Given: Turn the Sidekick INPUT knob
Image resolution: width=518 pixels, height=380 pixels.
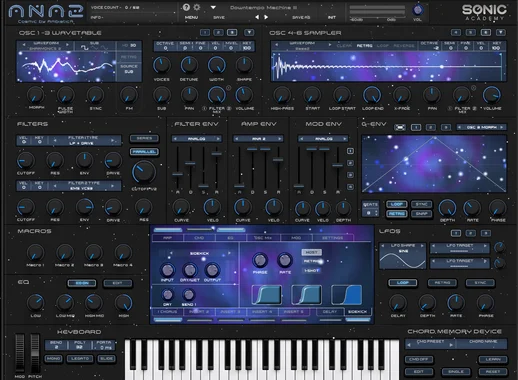Looking at the screenshot, I should coord(167,270).
